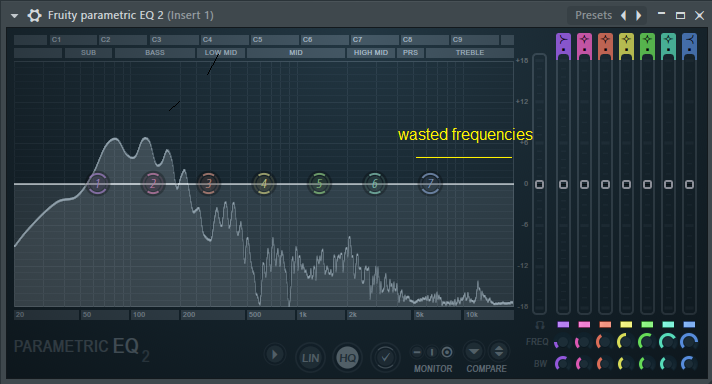Click the COMPARE down arrow button

[474, 352]
